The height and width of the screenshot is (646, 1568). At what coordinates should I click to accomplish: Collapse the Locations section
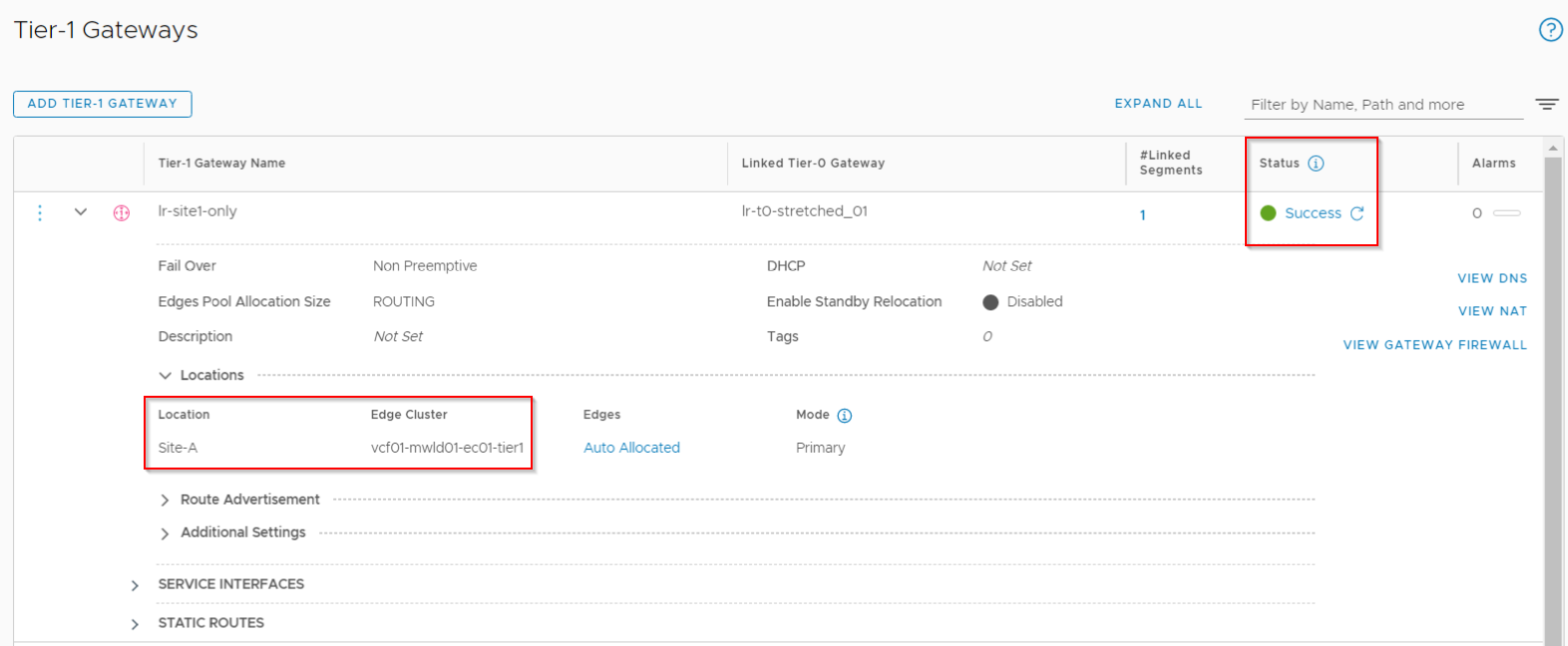point(166,376)
